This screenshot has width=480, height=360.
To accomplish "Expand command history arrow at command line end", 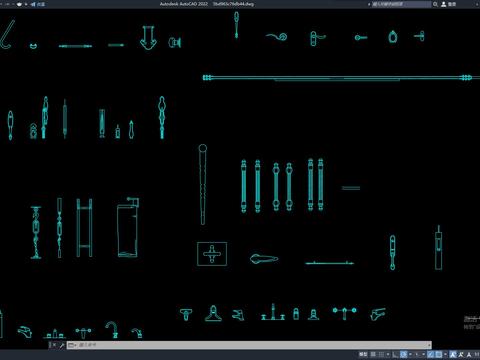I will [x=429, y=345].
